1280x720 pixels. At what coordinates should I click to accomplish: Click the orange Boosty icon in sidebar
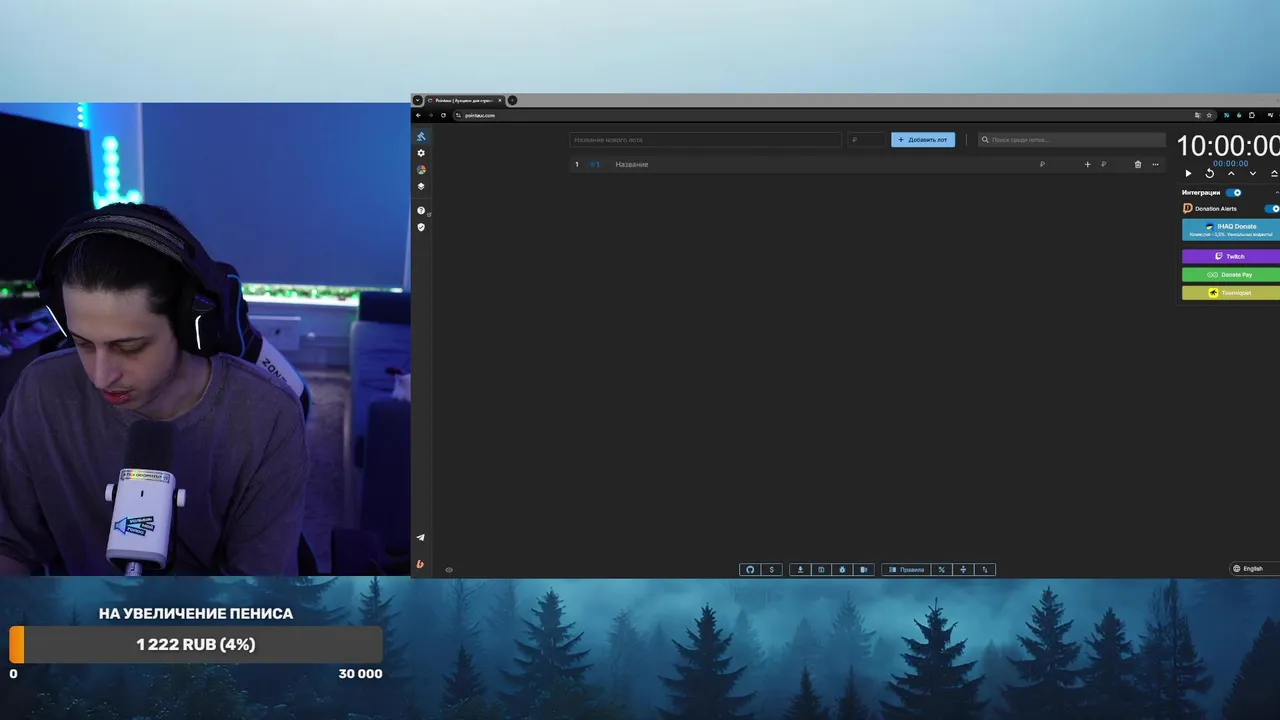point(420,564)
